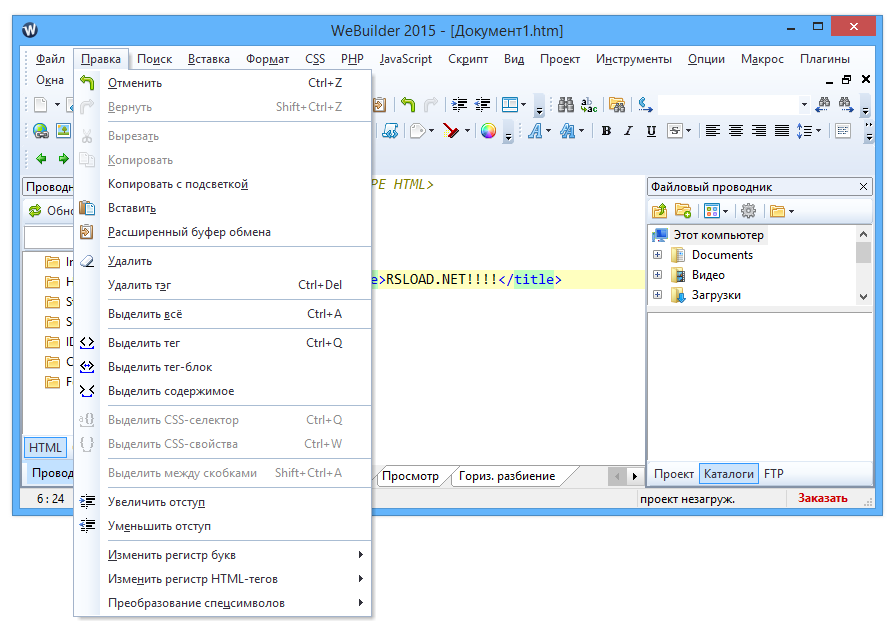891x633 pixels.
Task: Choose Увеличить отступ menu entry
Action: point(156,502)
